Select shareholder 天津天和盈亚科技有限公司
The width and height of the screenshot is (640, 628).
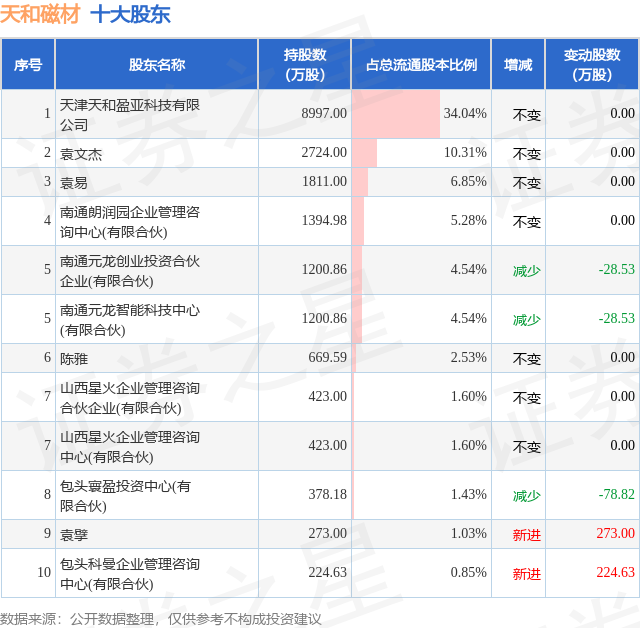(x=130, y=114)
